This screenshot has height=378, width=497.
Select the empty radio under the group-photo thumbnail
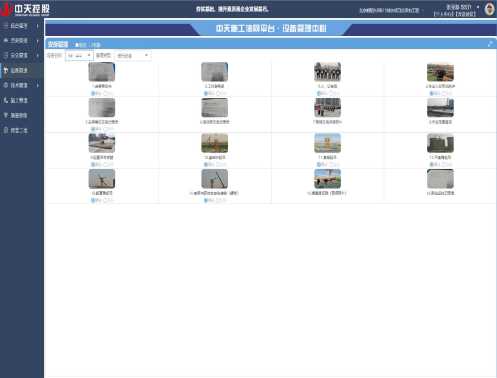[331, 93]
